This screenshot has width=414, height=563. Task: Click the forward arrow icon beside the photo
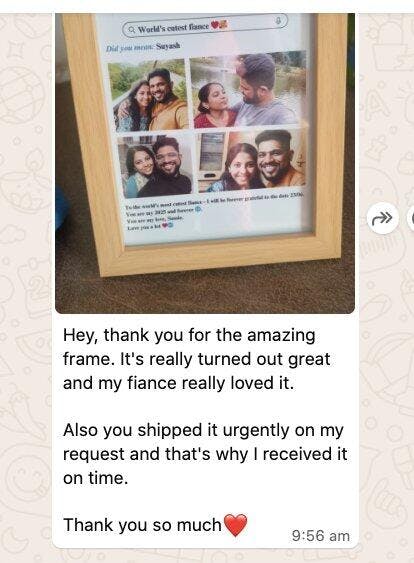click(383, 218)
